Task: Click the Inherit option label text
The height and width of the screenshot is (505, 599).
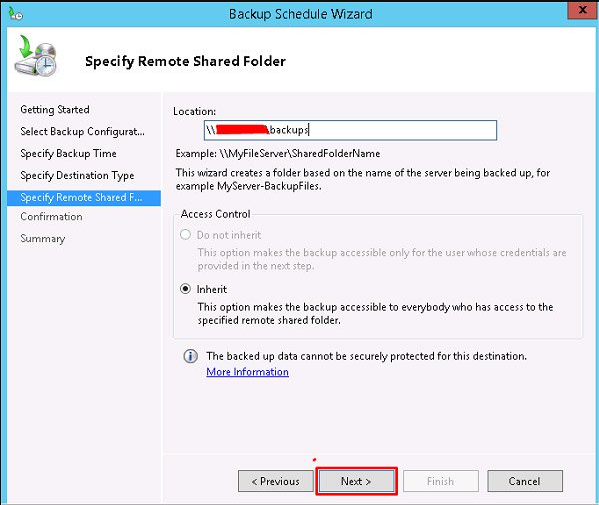Action: point(212,290)
